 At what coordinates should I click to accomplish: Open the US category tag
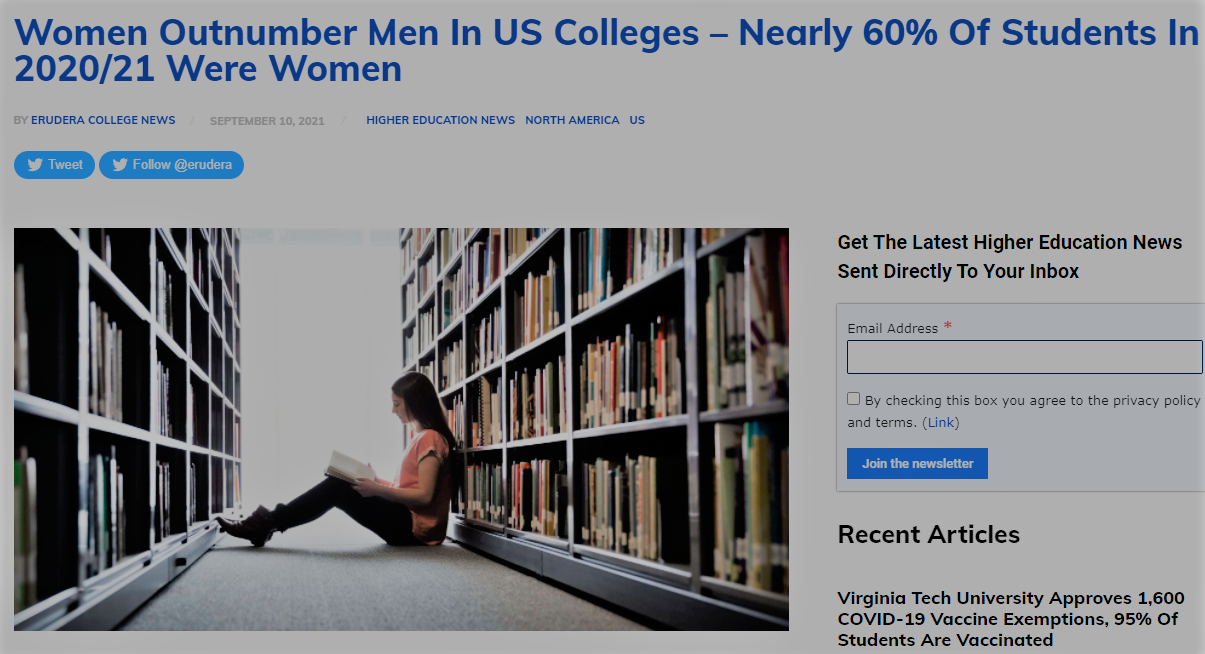click(x=637, y=120)
